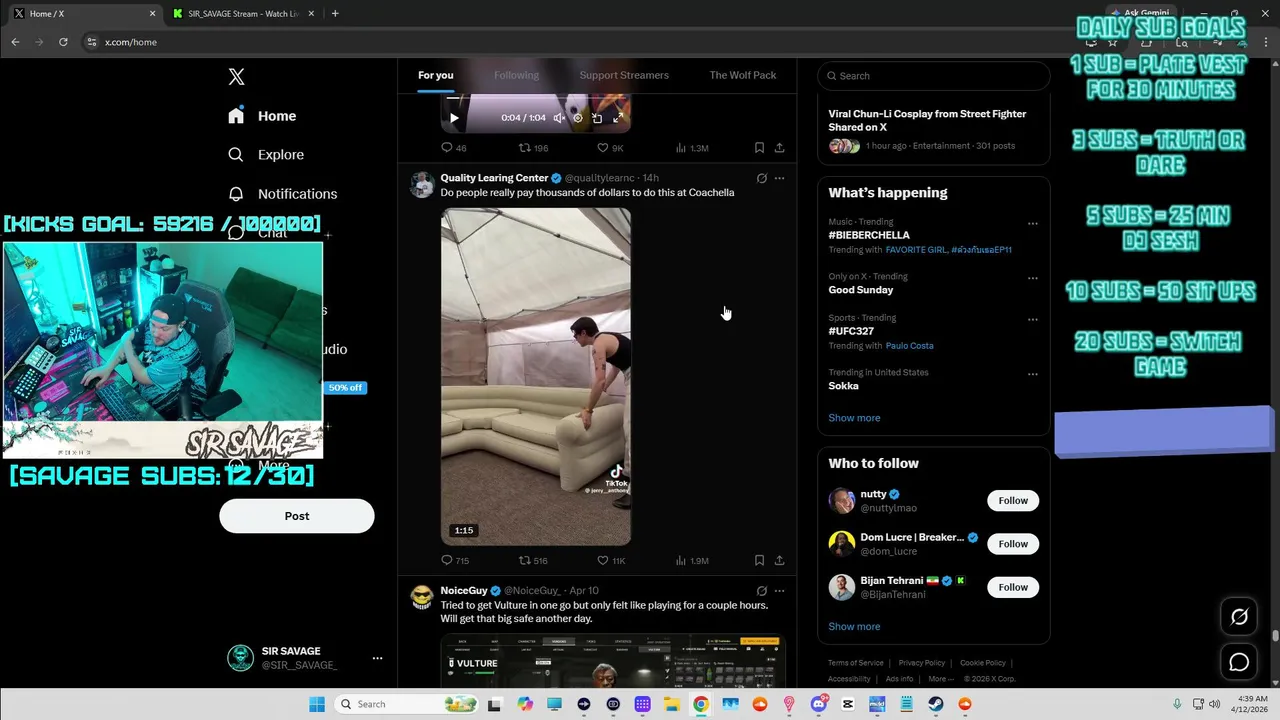Open the Paulo Costa trending link
The height and width of the screenshot is (720, 1280).
pyautogui.click(x=909, y=346)
